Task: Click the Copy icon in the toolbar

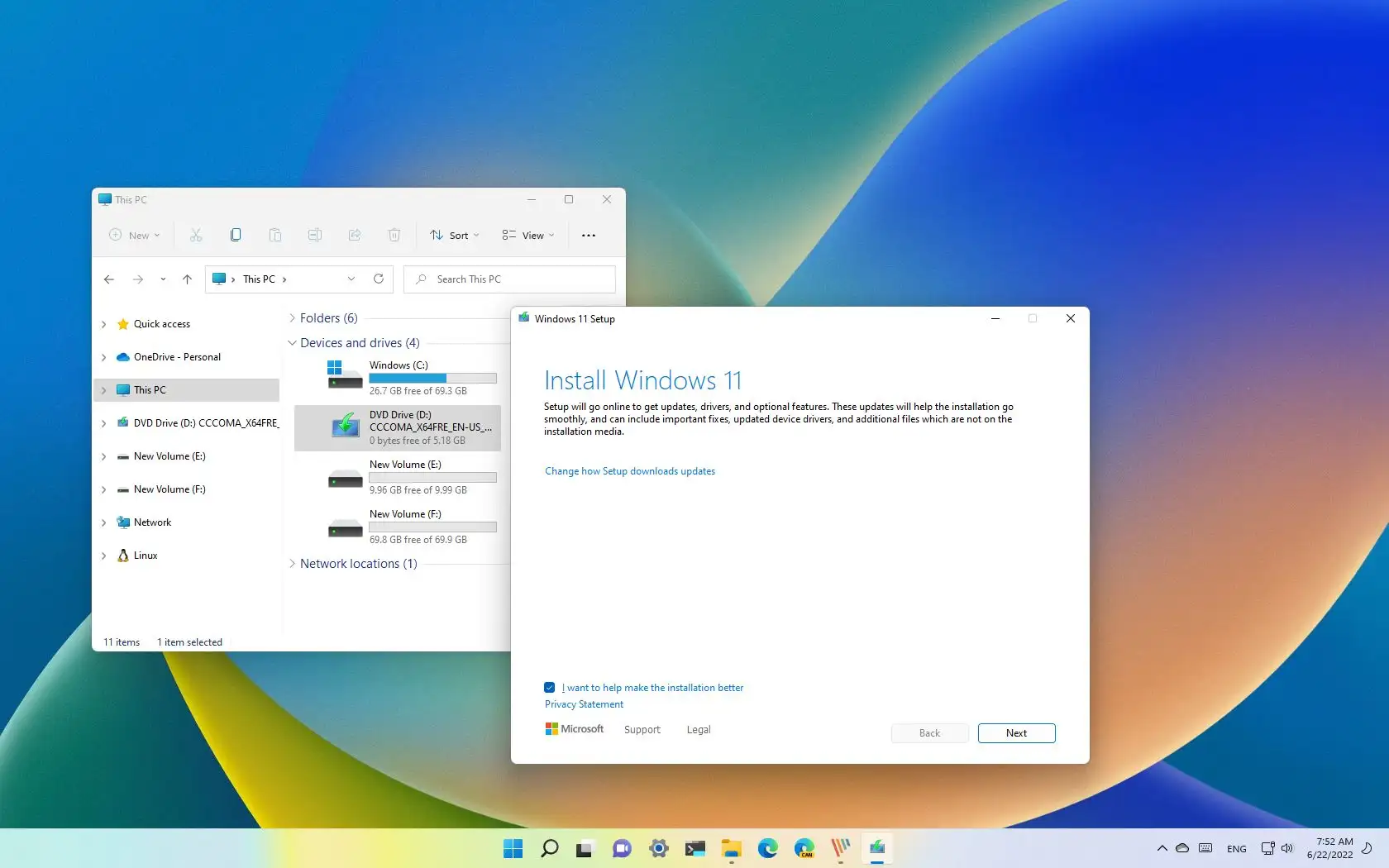Action: [236, 235]
